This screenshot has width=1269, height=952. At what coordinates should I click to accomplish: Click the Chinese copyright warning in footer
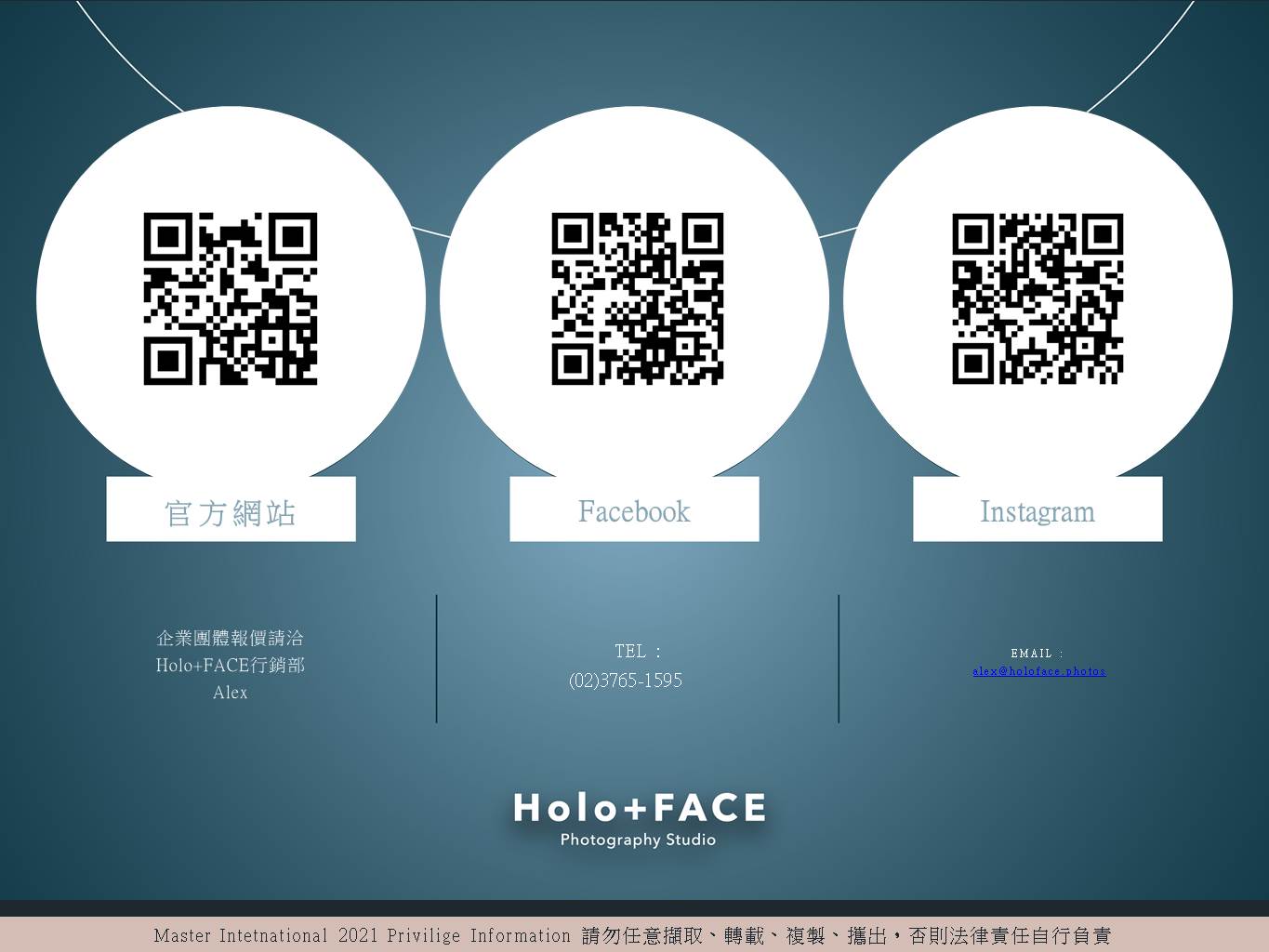[846, 935]
